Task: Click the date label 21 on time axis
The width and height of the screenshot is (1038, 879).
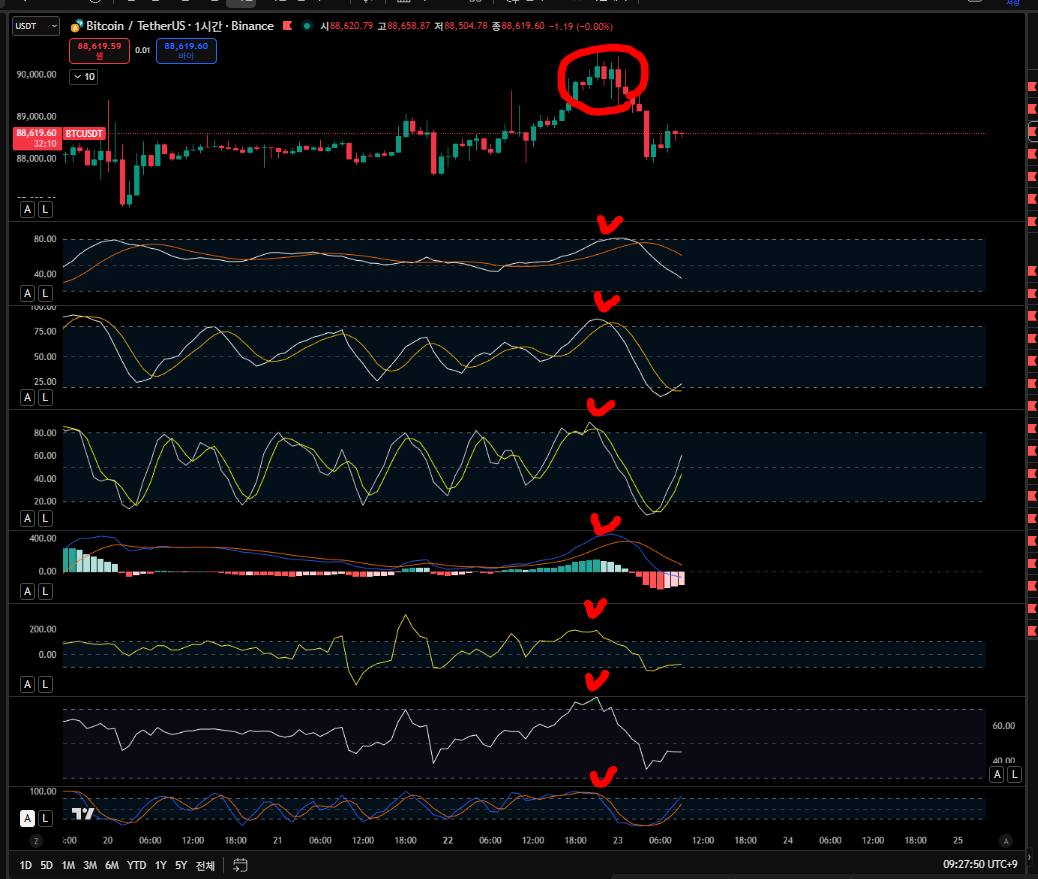Action: [x=277, y=841]
